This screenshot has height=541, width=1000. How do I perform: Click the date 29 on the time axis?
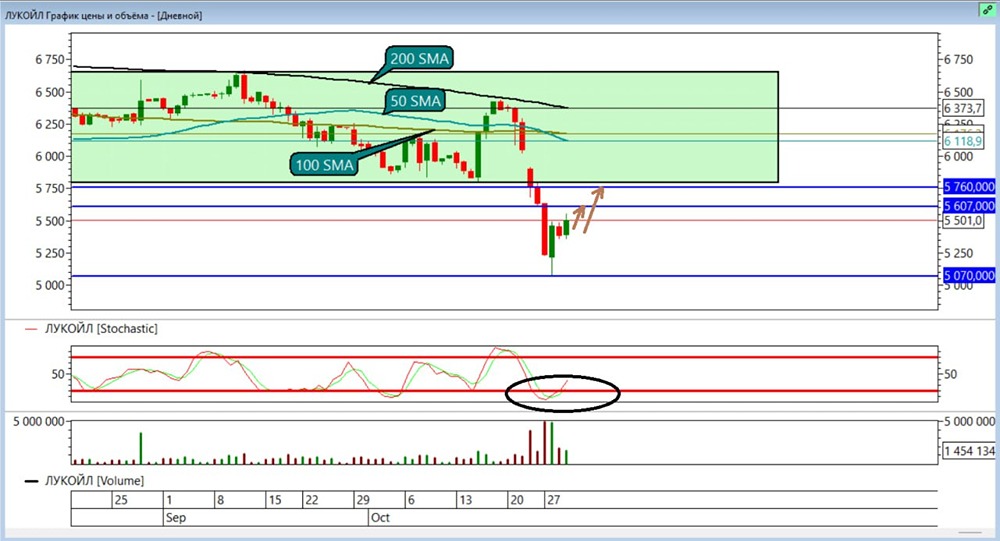click(x=363, y=500)
